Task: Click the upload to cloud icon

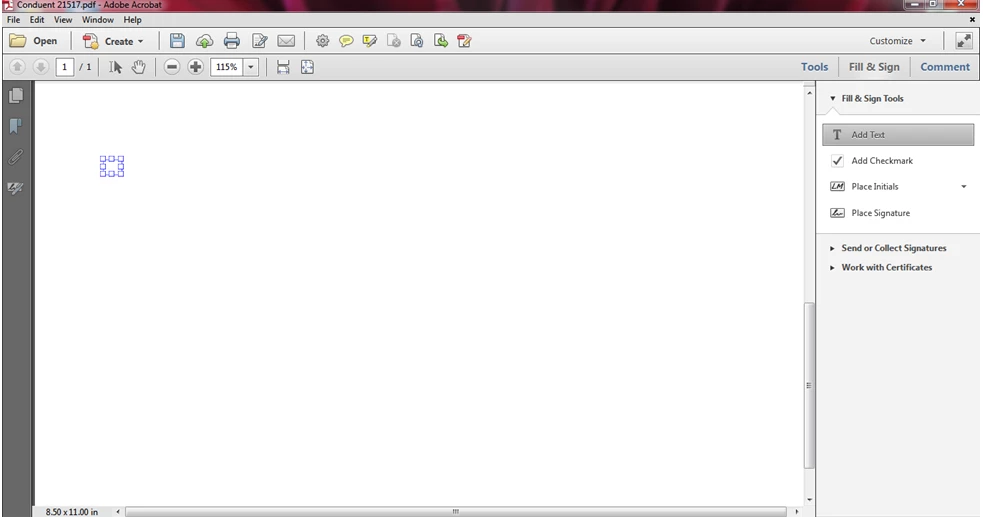Action: pos(204,41)
